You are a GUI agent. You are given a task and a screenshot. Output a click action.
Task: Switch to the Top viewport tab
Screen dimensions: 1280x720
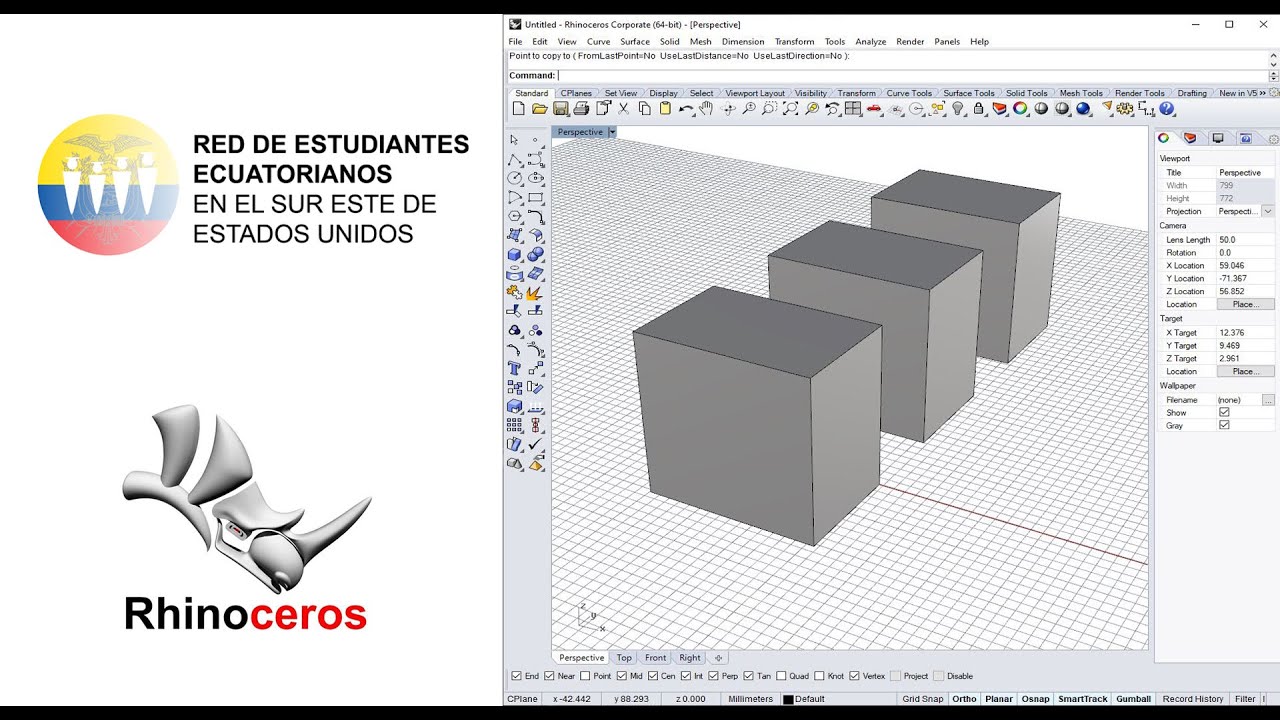624,658
